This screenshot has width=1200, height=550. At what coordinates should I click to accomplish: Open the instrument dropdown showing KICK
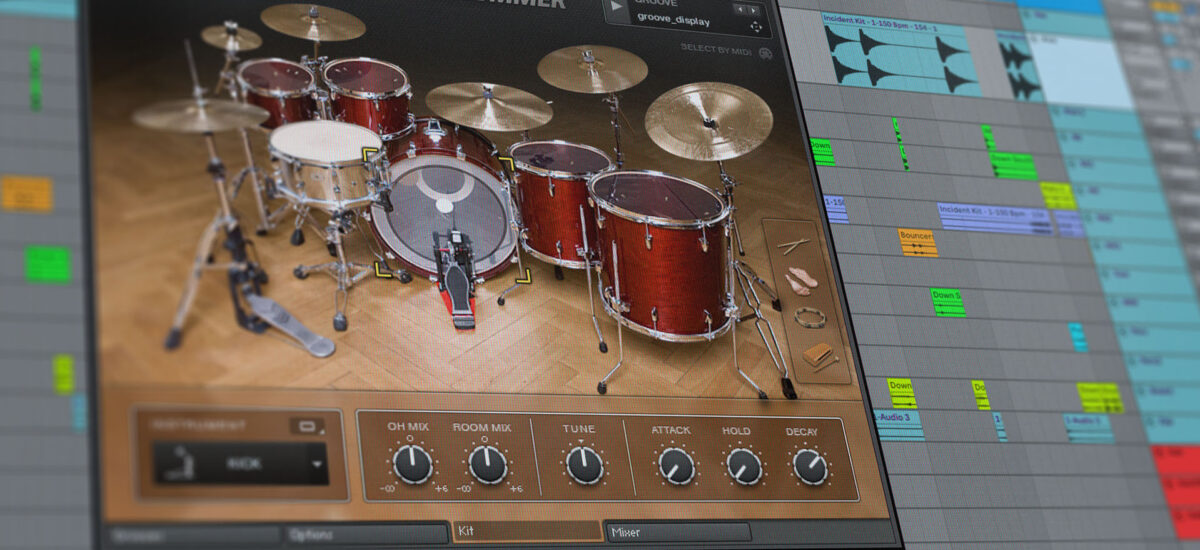click(240, 463)
